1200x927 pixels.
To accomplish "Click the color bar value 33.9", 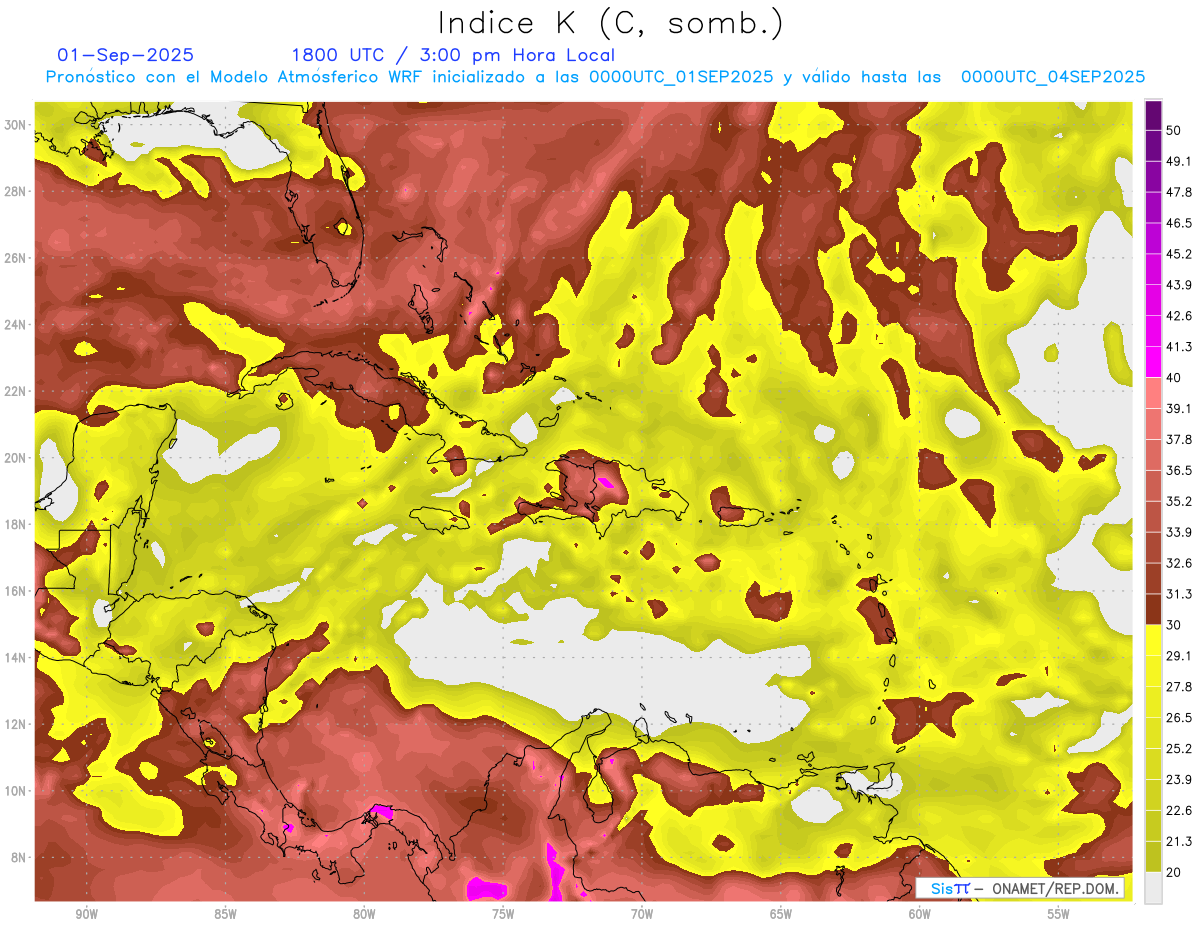I will pyautogui.click(x=1178, y=532).
